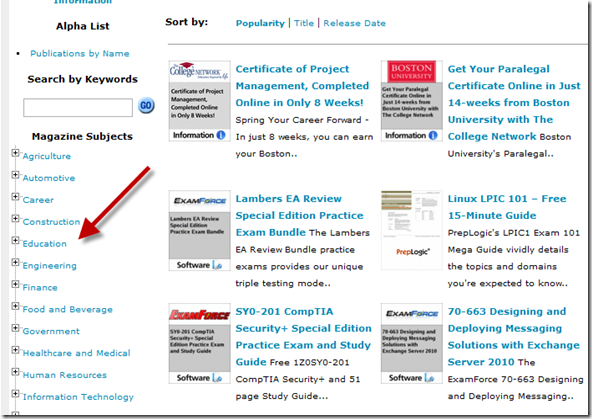This screenshot has height=419, width=592.
Task: Select the Engineering subject link
Action: 49,266
